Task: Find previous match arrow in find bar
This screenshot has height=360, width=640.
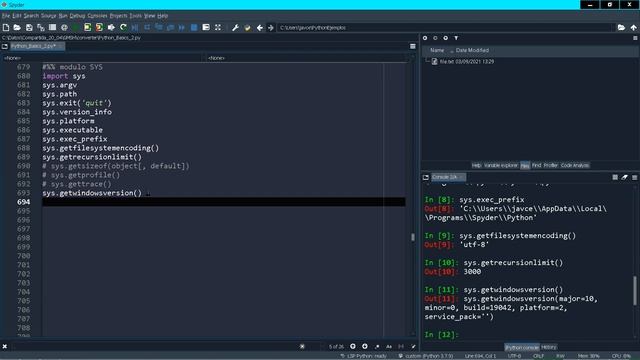Action: point(353,346)
